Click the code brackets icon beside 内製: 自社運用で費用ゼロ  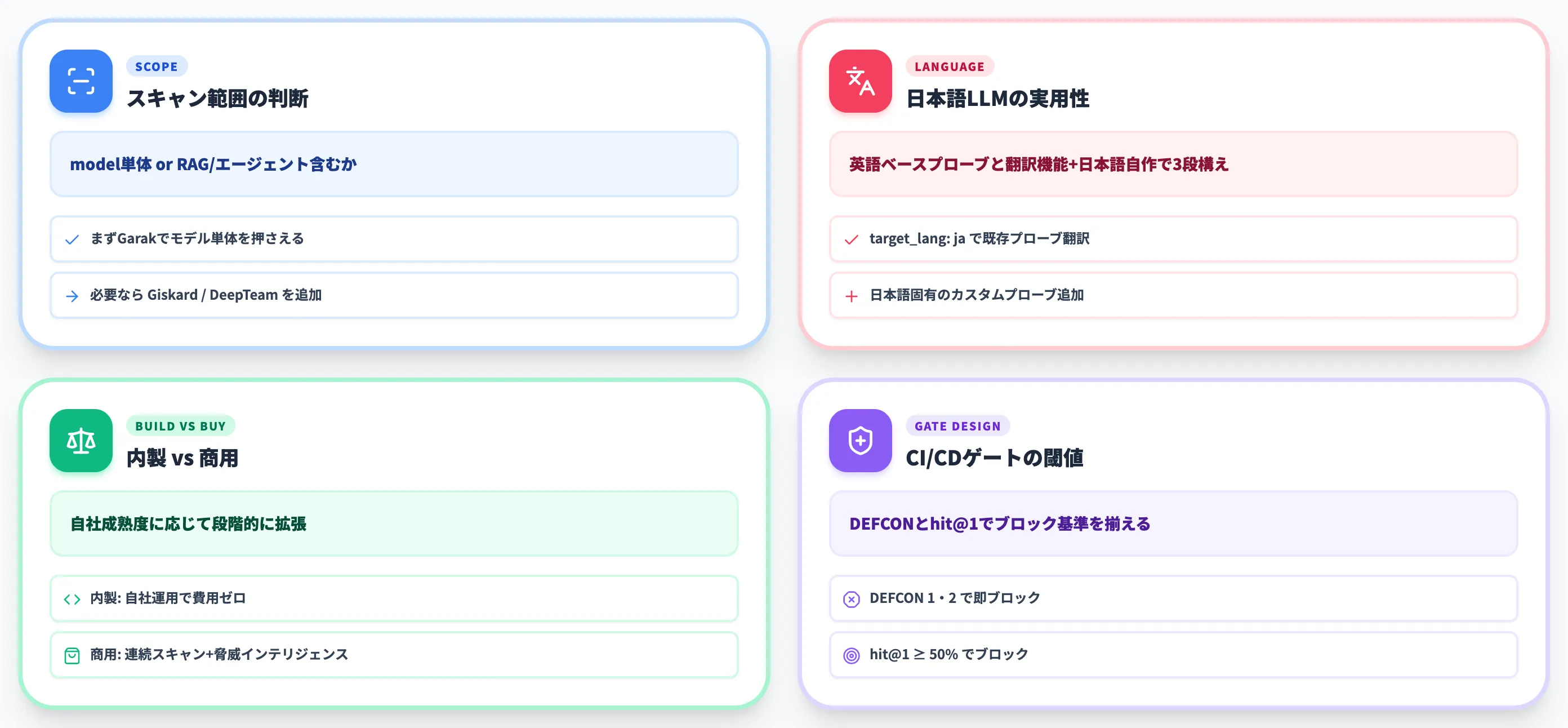(x=72, y=600)
